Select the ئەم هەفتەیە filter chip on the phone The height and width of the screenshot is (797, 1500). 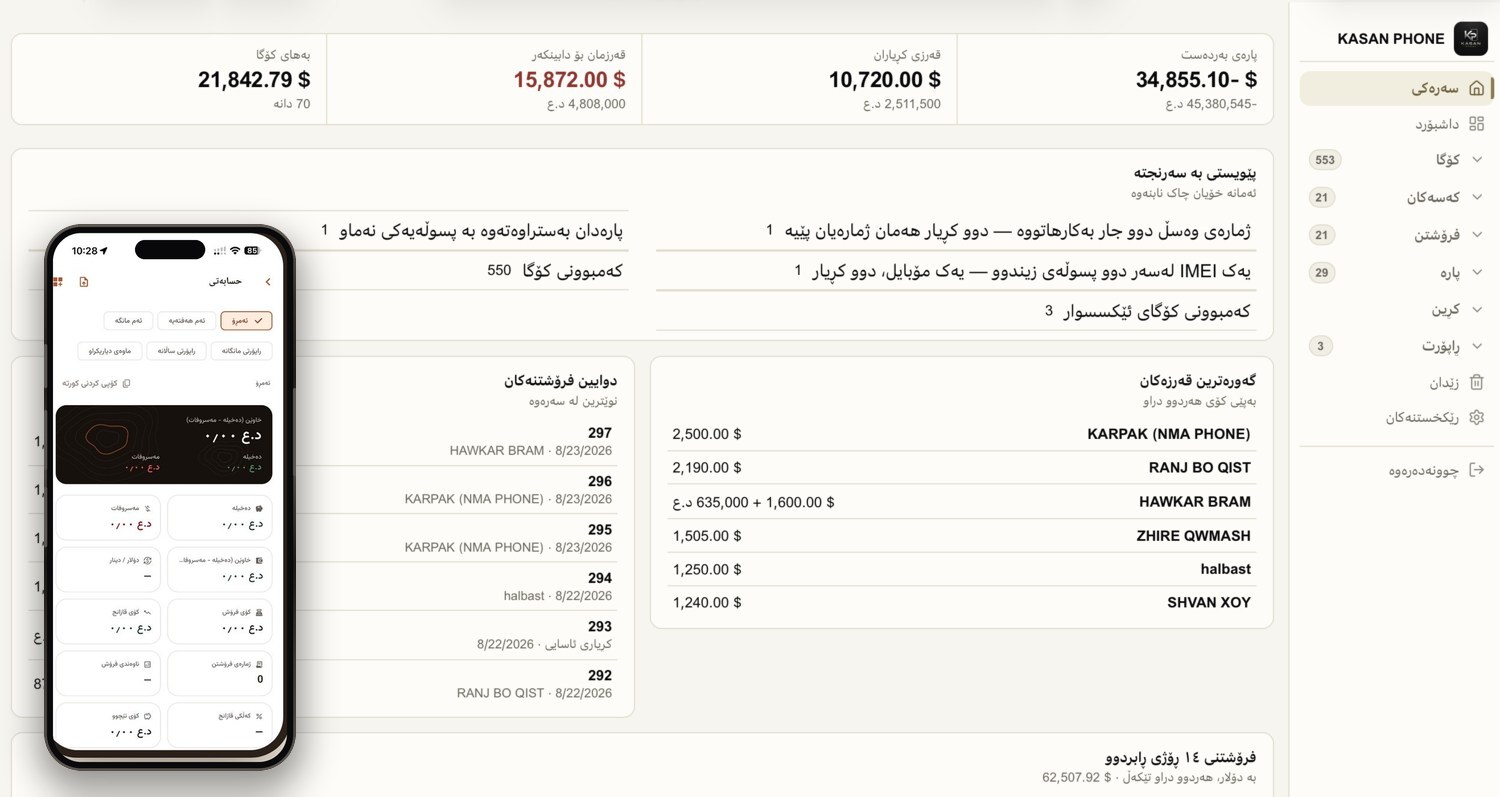[187, 320]
